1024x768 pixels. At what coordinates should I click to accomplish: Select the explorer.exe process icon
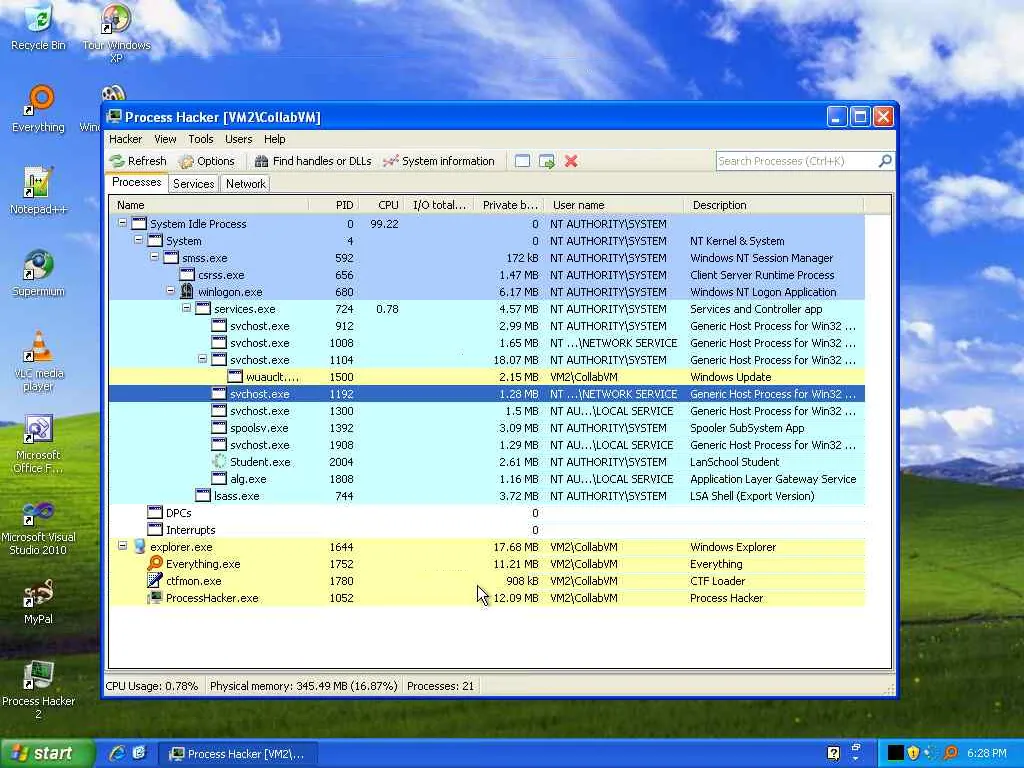(x=139, y=547)
